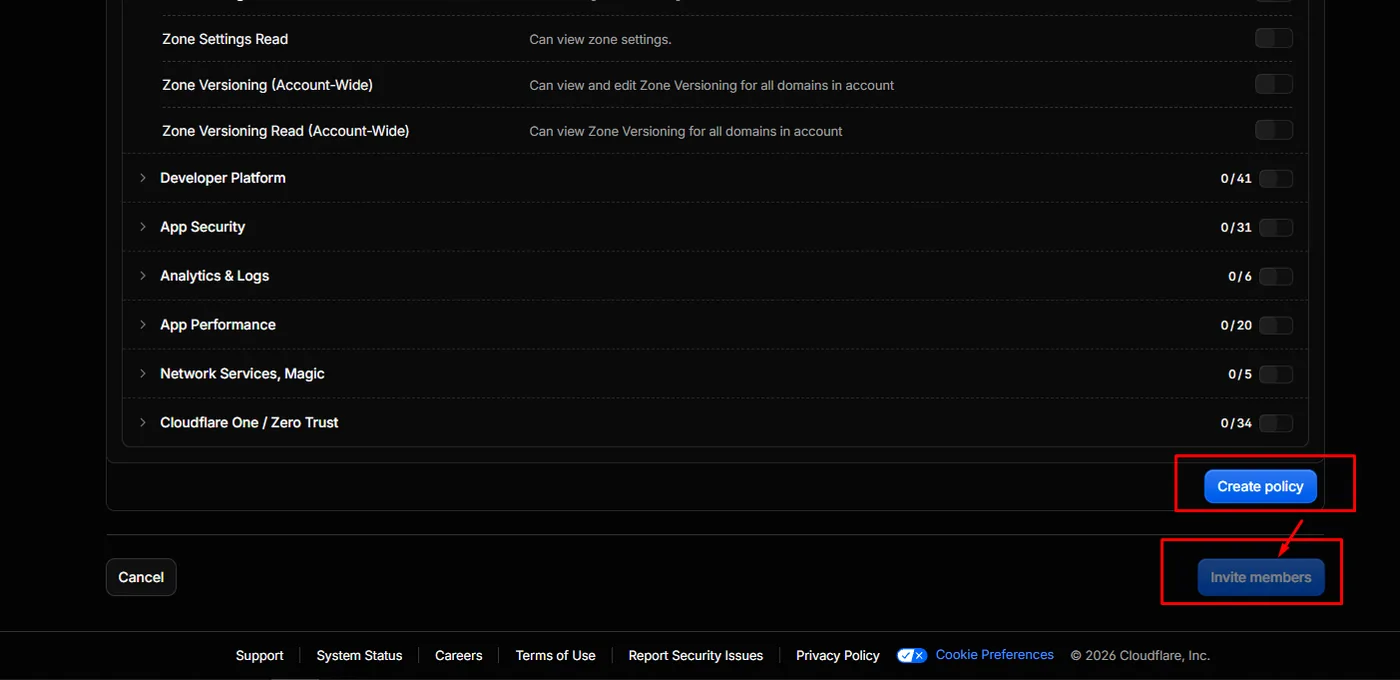Enable all Developer Platform permissions toggle

click(1276, 179)
